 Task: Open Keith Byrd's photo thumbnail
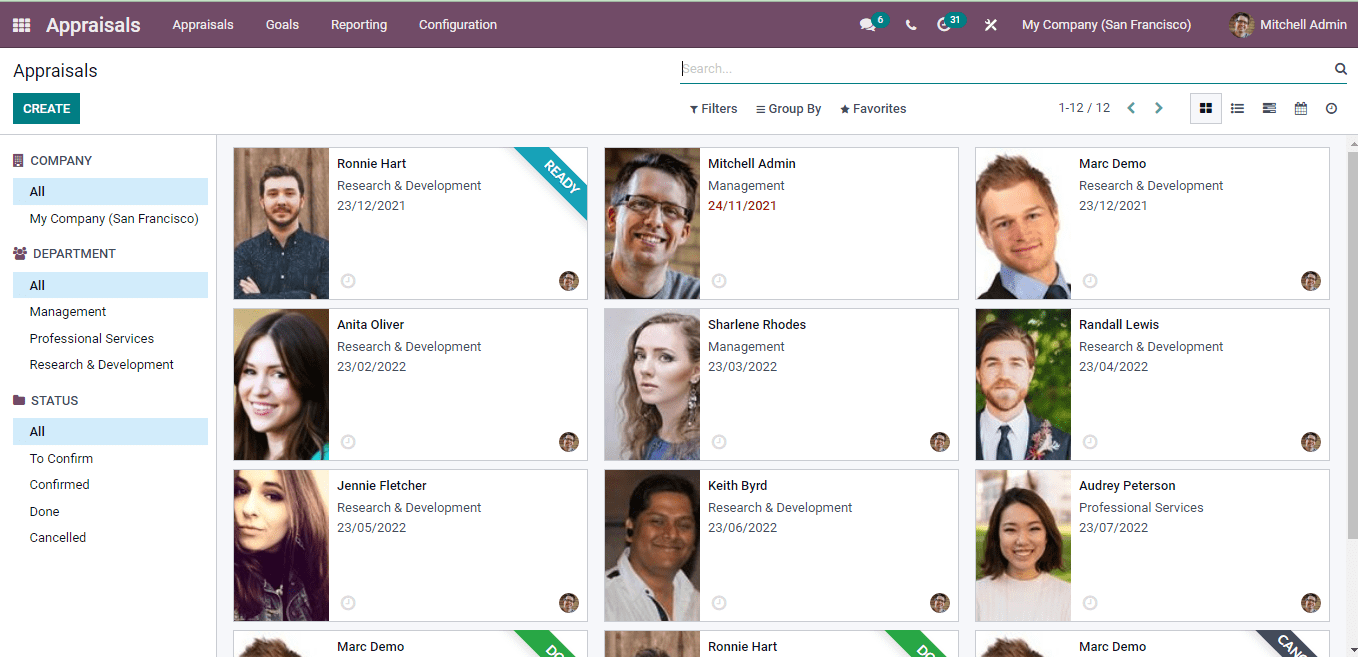pyautogui.click(x=652, y=546)
